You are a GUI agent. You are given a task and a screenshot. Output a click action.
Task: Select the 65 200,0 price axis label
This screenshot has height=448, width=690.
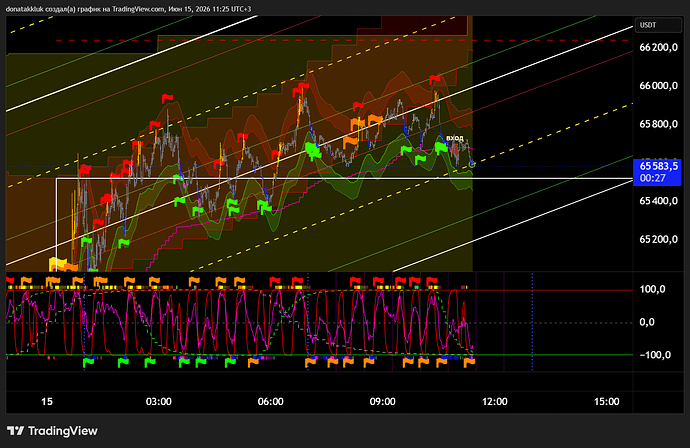(658, 239)
